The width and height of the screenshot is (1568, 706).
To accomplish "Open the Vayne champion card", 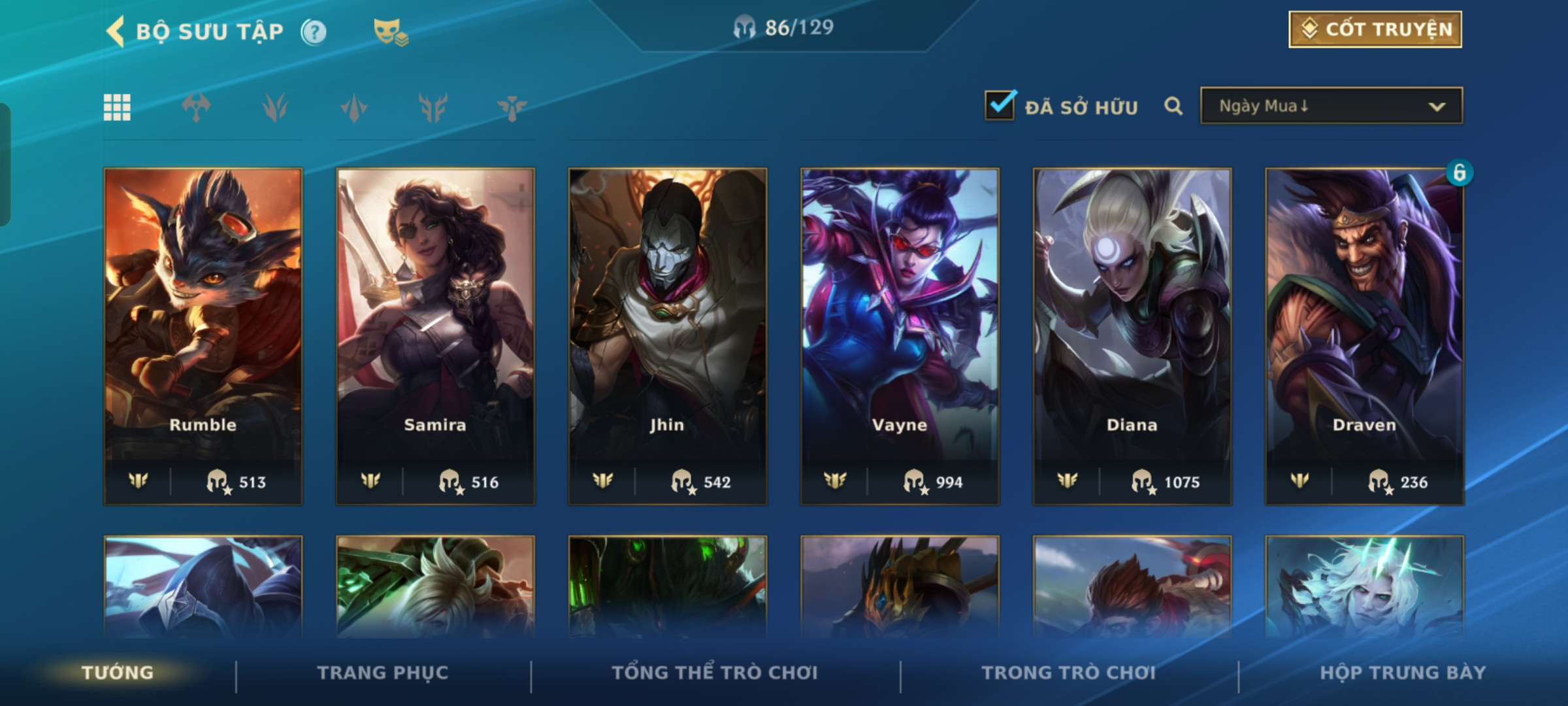I will [900, 336].
